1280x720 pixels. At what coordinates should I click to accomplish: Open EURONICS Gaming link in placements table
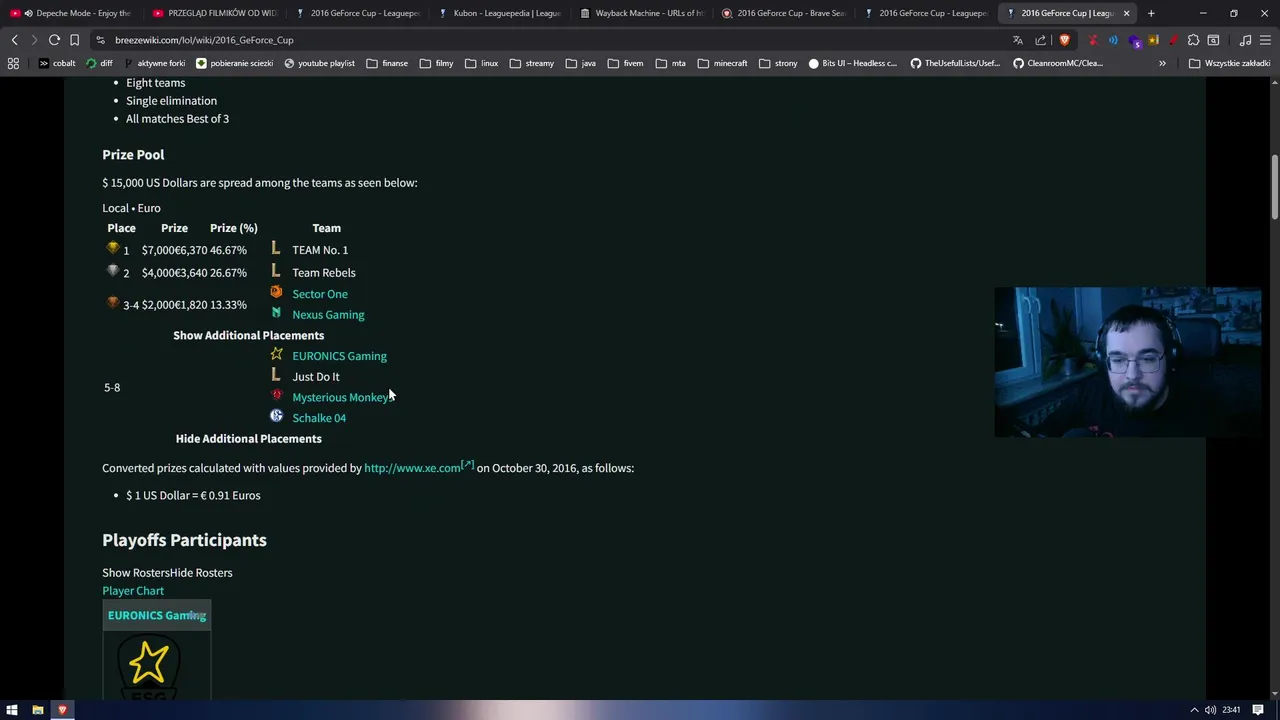pyautogui.click(x=339, y=356)
